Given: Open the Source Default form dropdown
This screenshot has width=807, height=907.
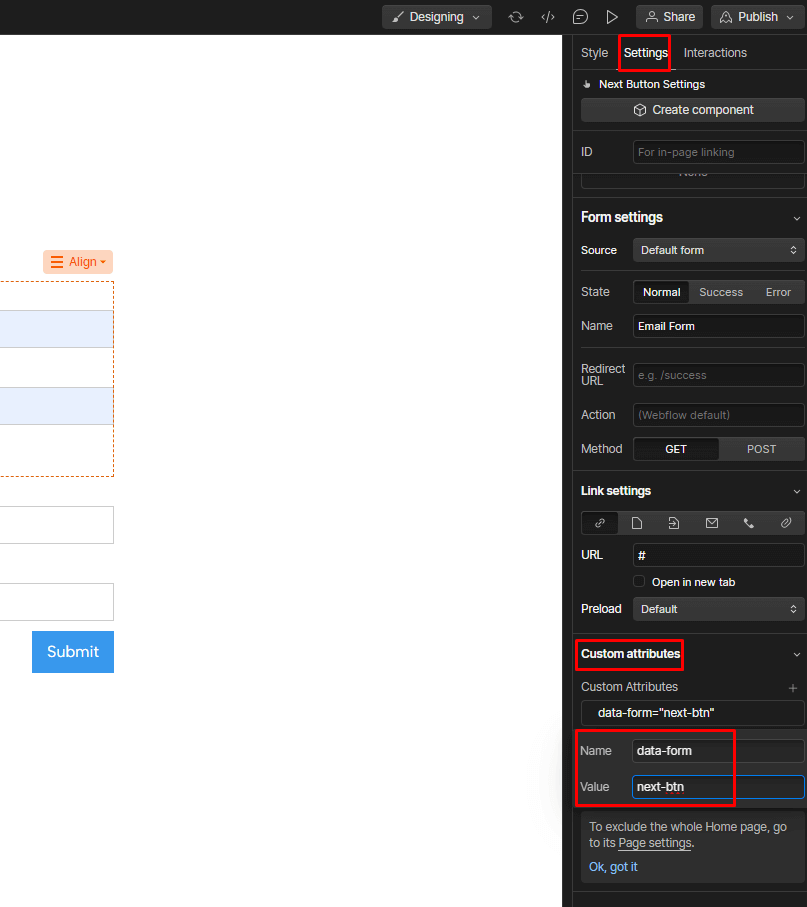Looking at the screenshot, I should pos(718,250).
